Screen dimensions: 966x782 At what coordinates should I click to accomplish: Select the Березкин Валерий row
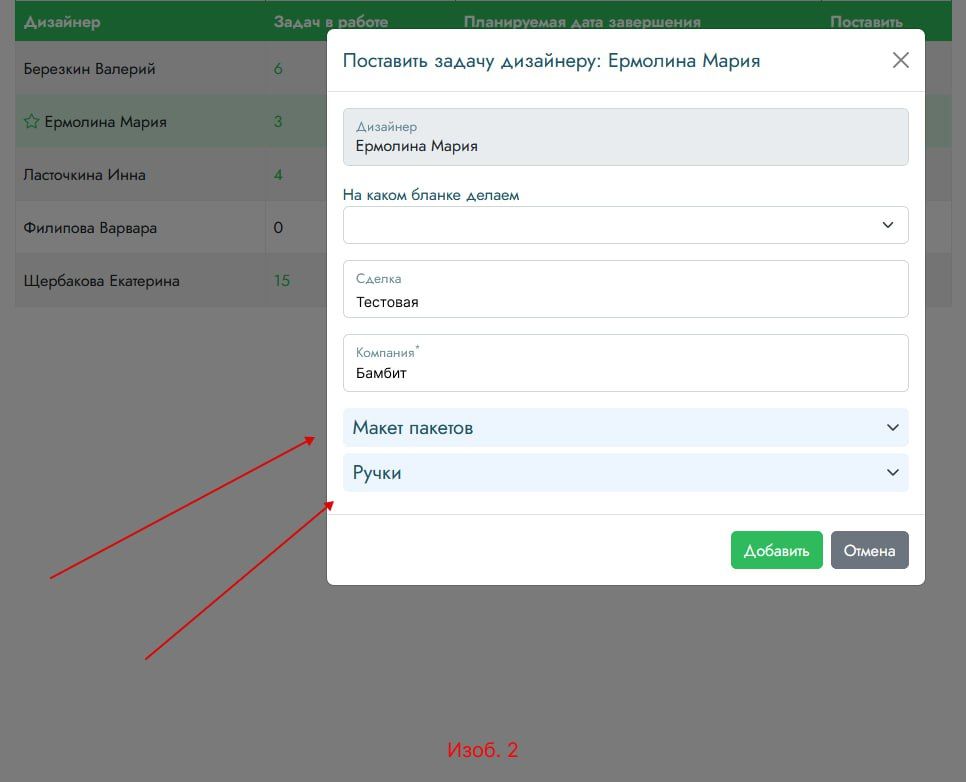[x=90, y=69]
